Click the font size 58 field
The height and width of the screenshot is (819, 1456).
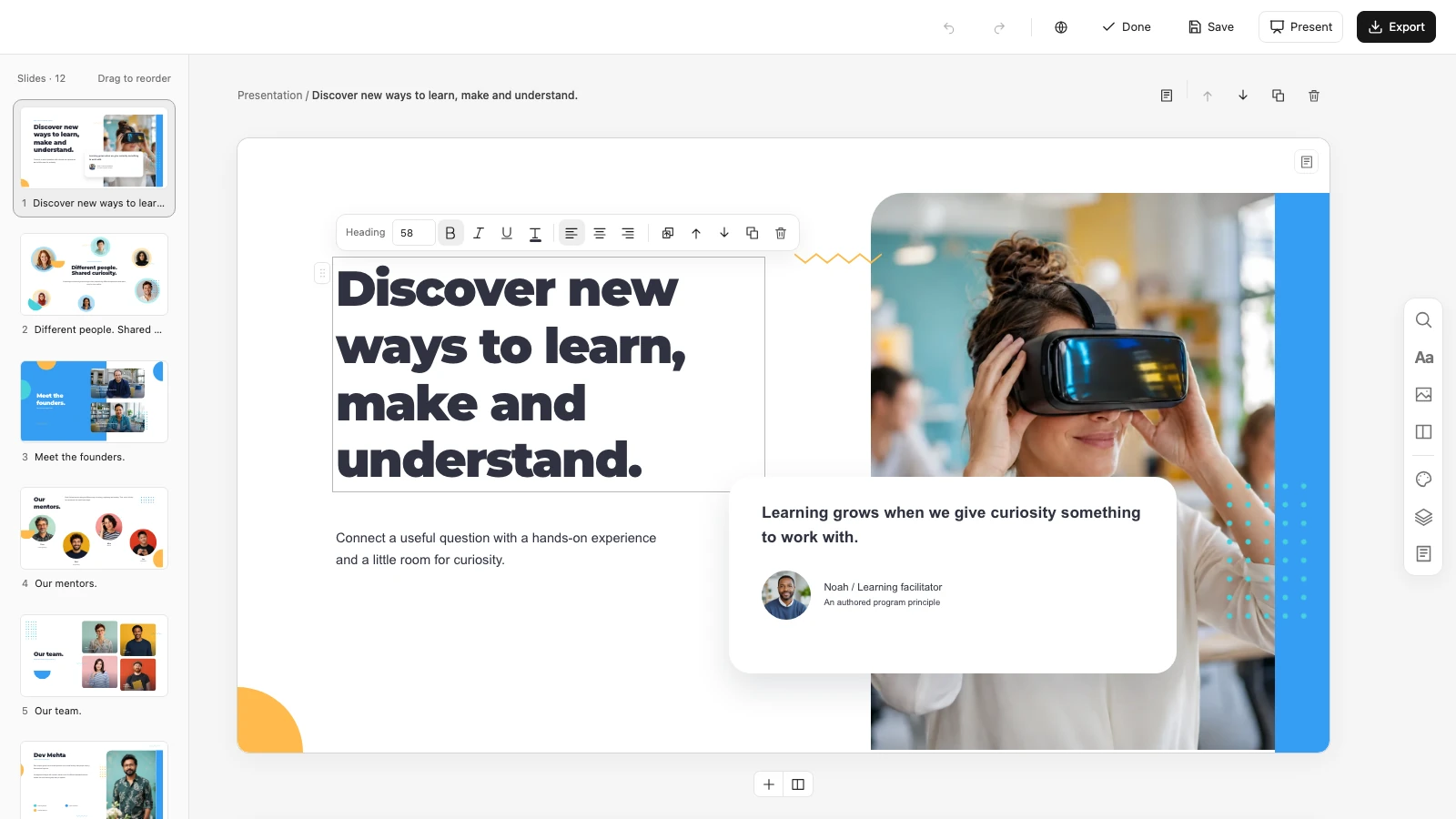tap(413, 233)
